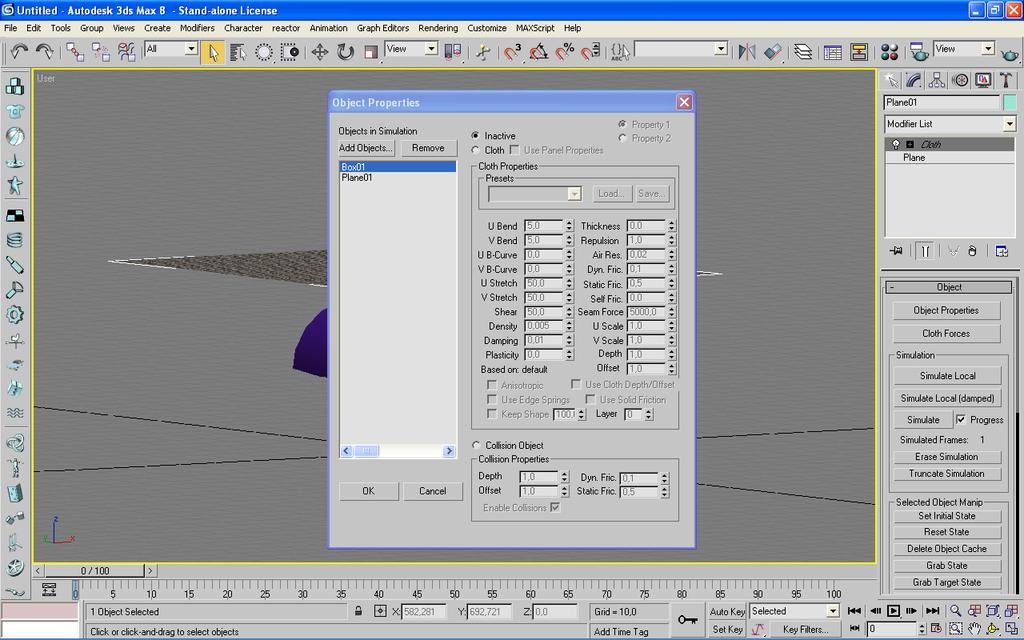Image resolution: width=1024 pixels, height=640 pixels.
Task: Open the Select by Name tool
Action: point(238,52)
